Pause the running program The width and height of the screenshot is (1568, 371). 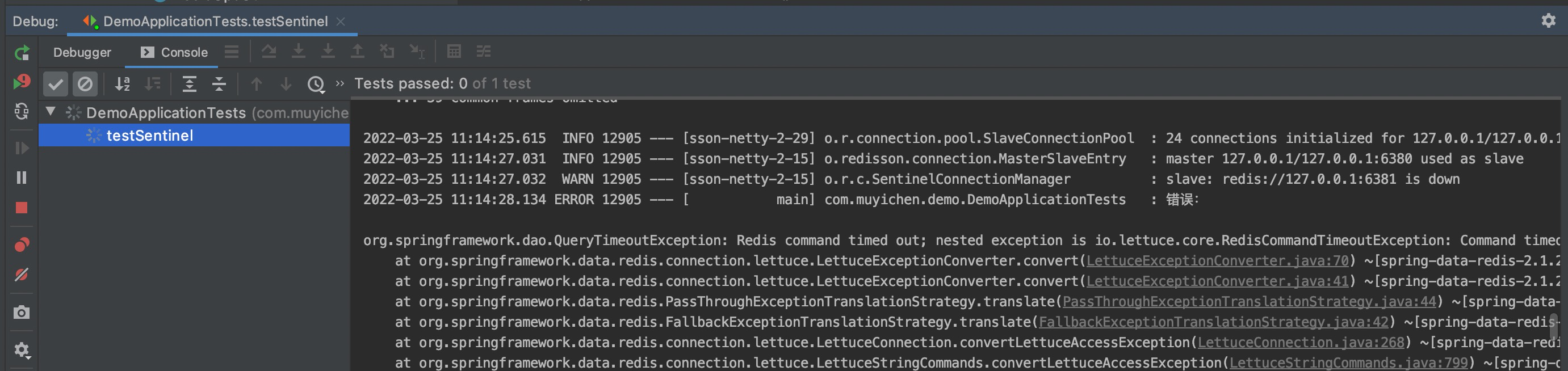click(22, 178)
